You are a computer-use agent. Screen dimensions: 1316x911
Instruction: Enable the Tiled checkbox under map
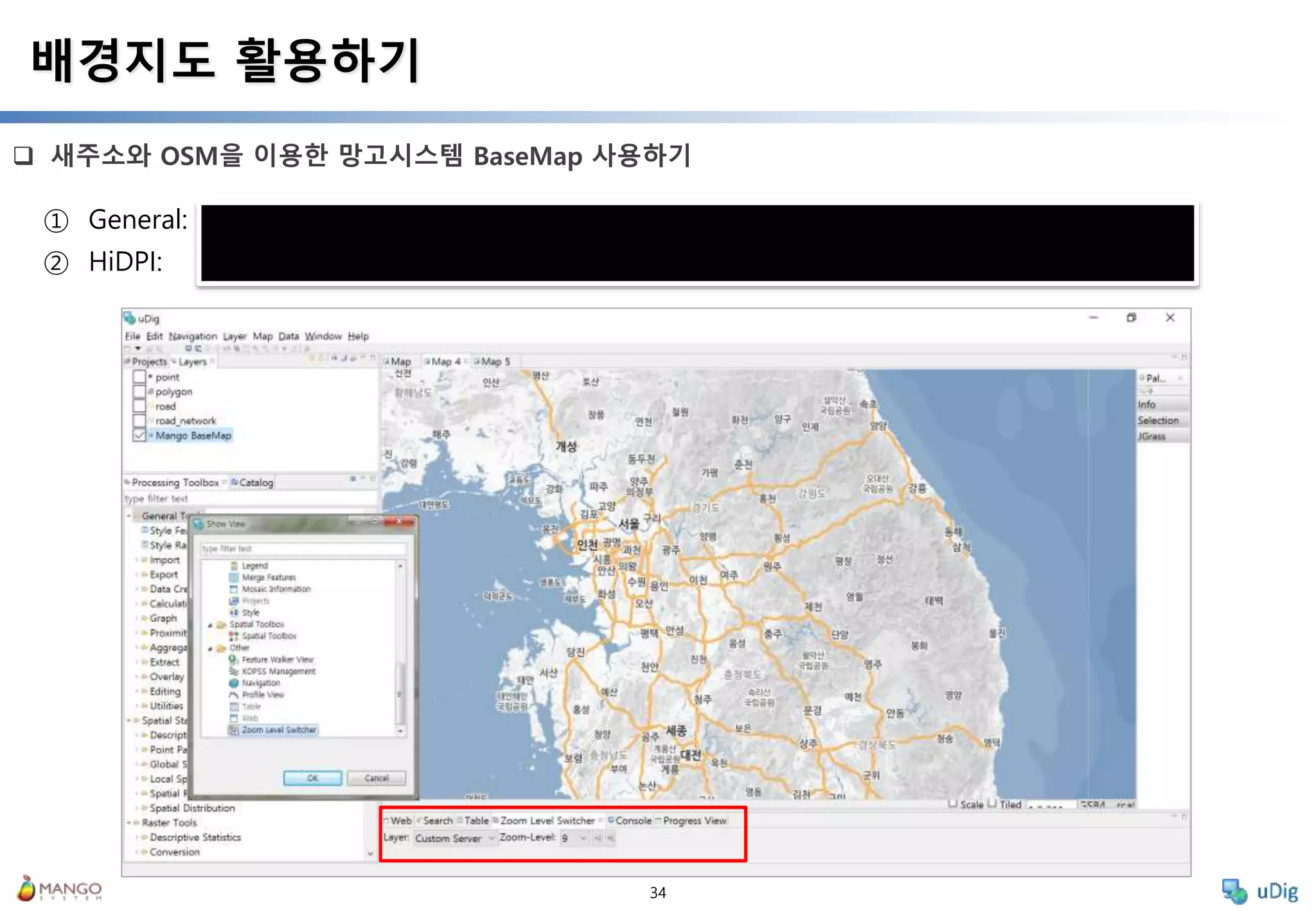992,804
